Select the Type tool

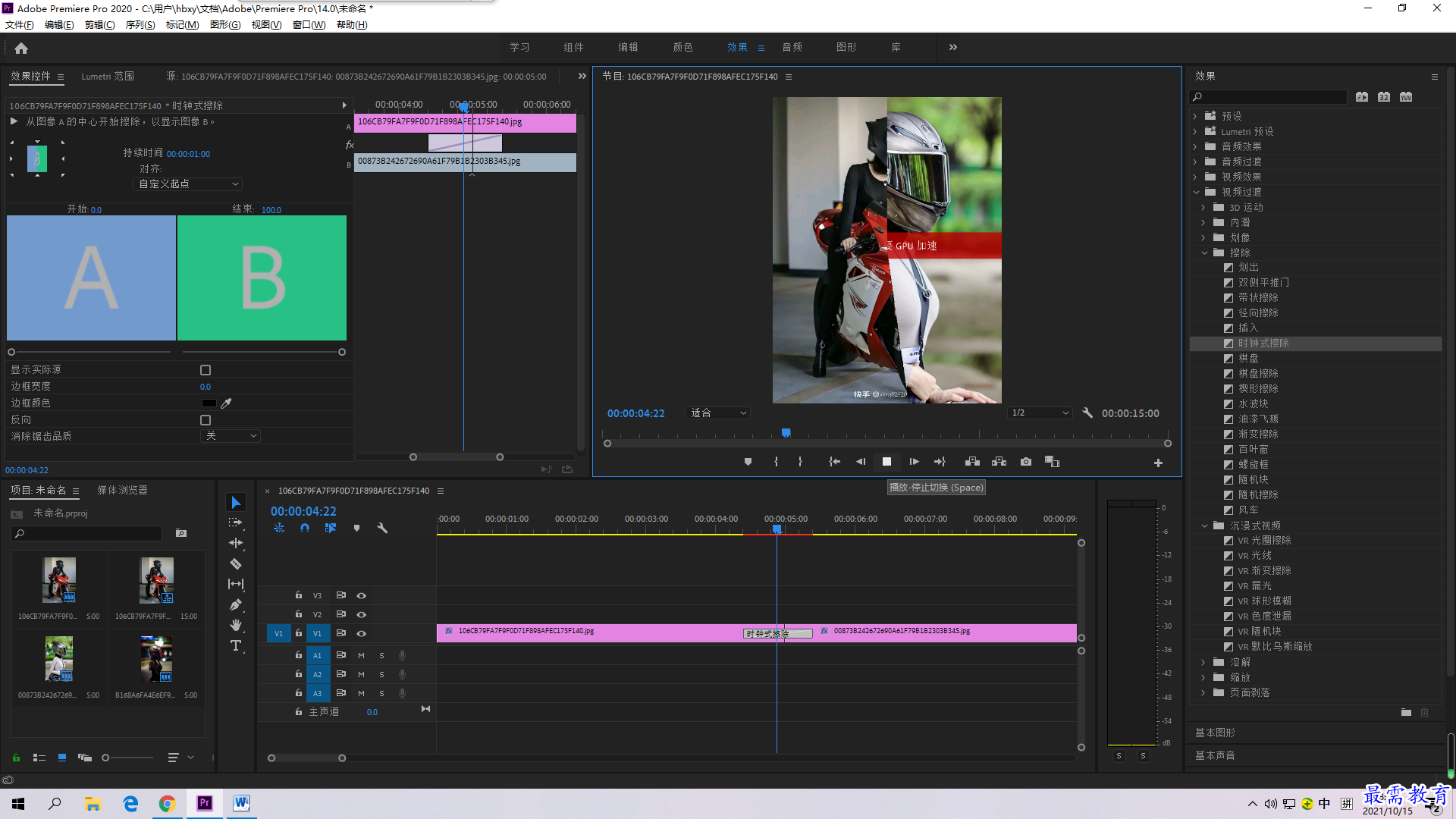point(236,645)
